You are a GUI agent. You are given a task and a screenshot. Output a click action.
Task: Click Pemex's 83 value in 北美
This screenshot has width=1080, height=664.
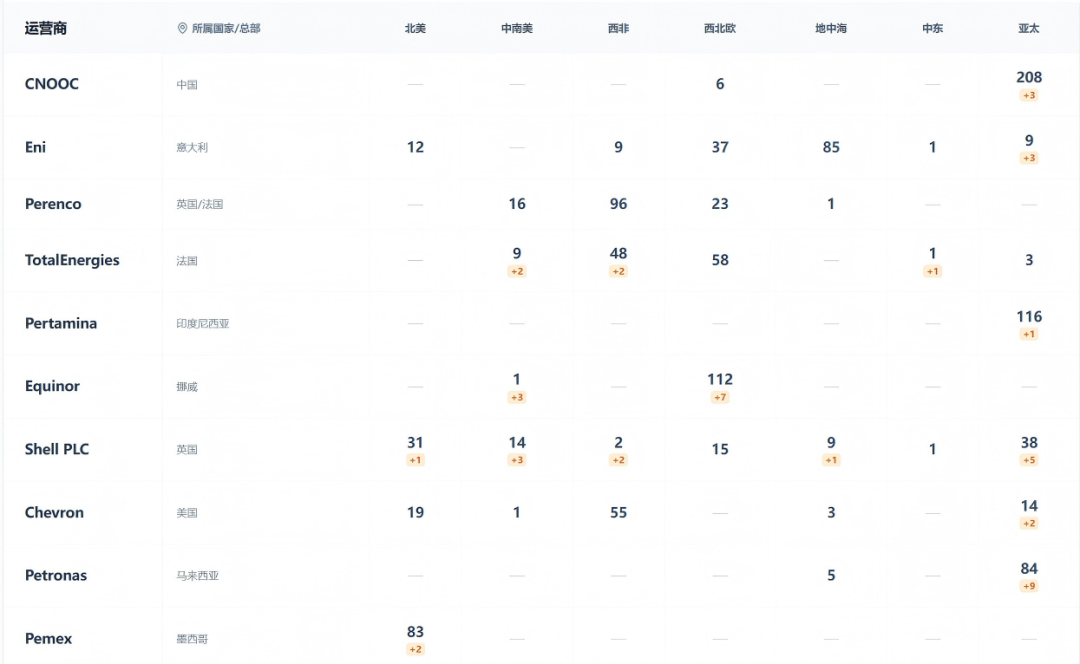[415, 632]
